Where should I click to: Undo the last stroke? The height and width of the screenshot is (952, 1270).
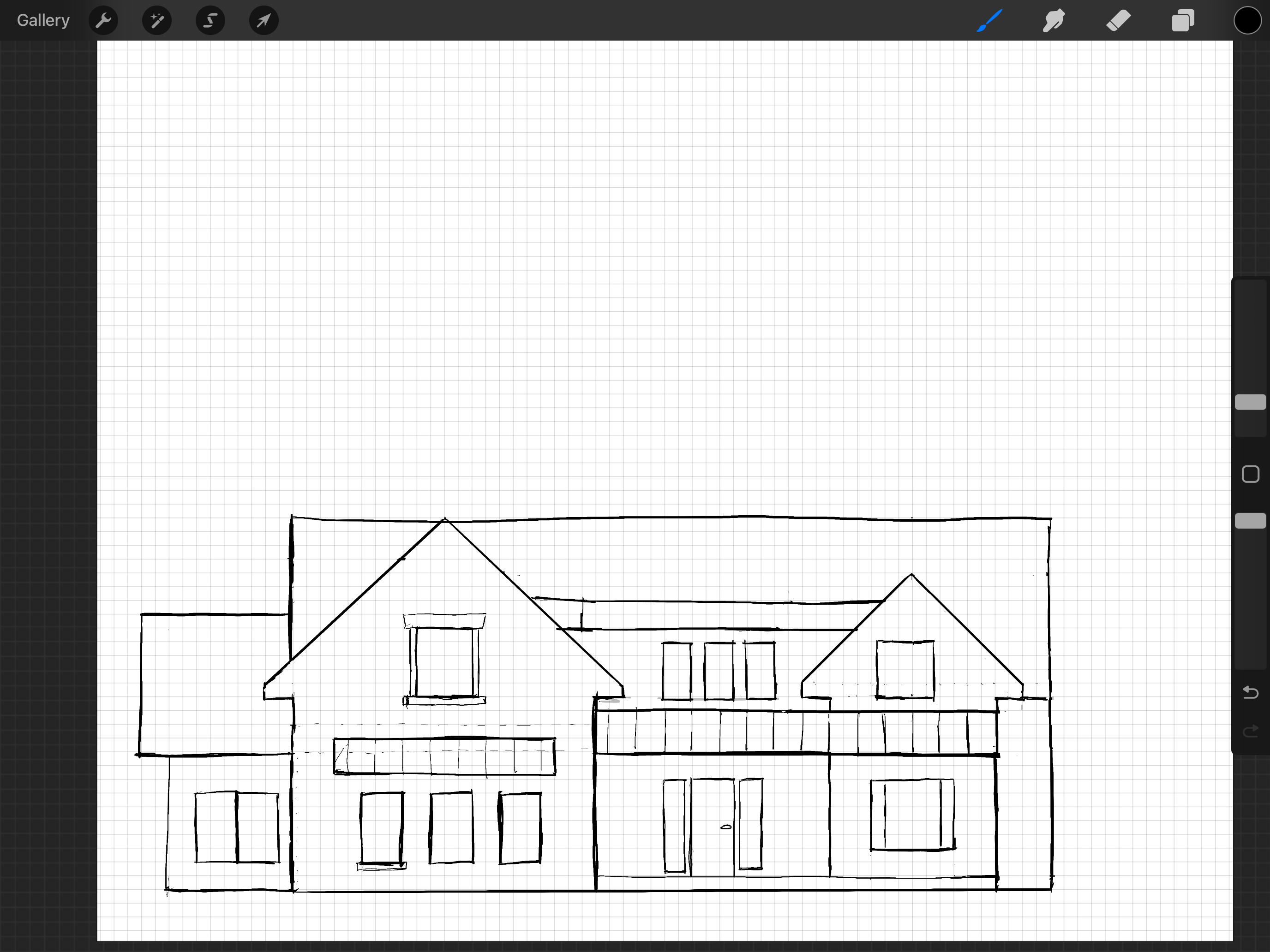point(1251,693)
